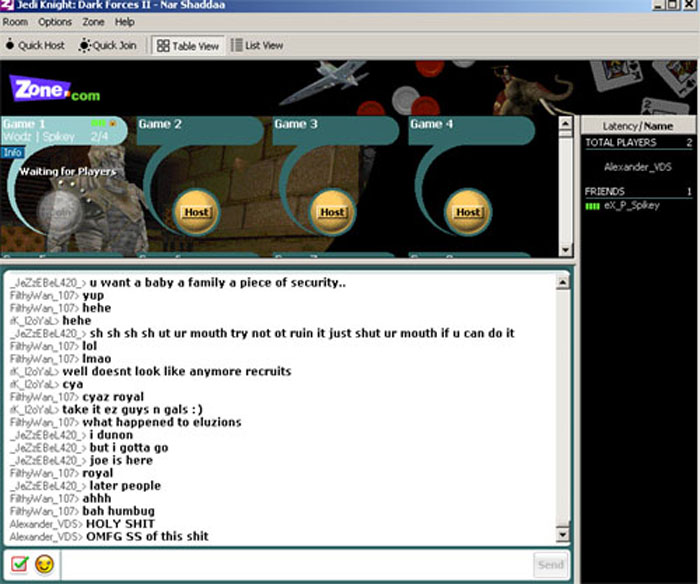Screen dimensions: 700x584
Task: Select friend eX_P_Spikey in the list
Action: (x=632, y=205)
